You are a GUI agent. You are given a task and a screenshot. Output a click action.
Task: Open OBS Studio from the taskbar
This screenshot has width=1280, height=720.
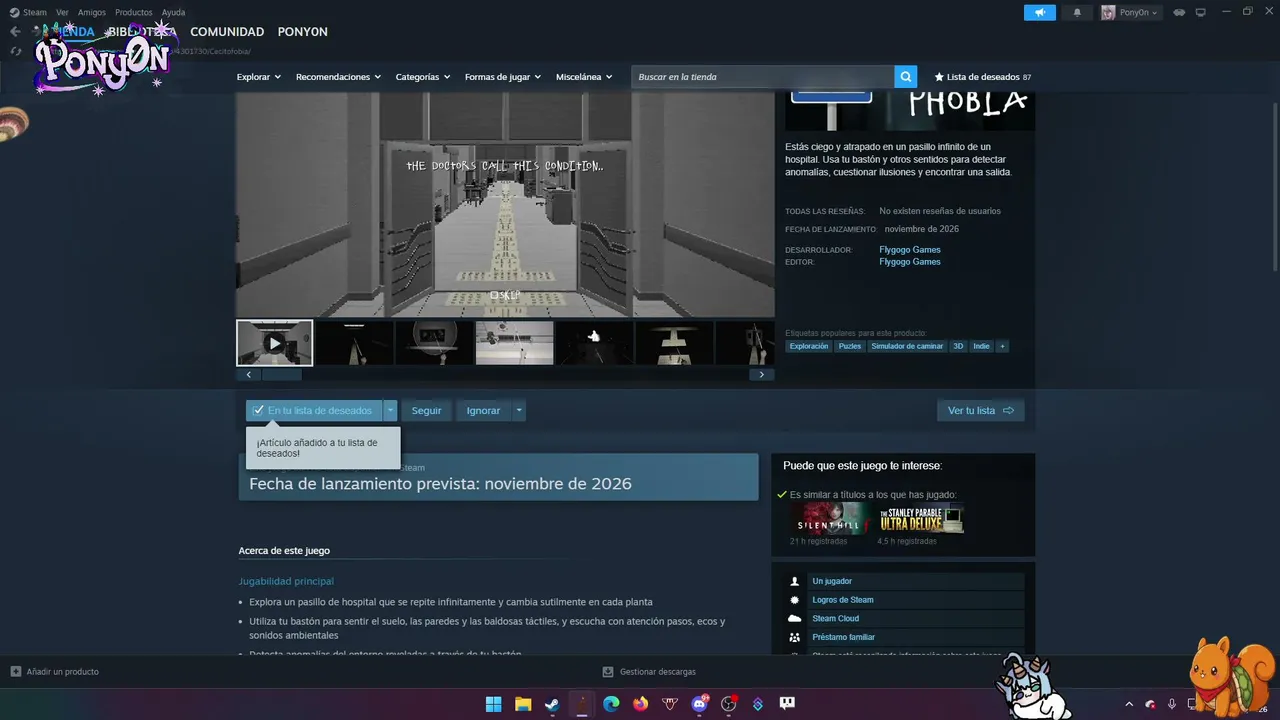pos(728,704)
